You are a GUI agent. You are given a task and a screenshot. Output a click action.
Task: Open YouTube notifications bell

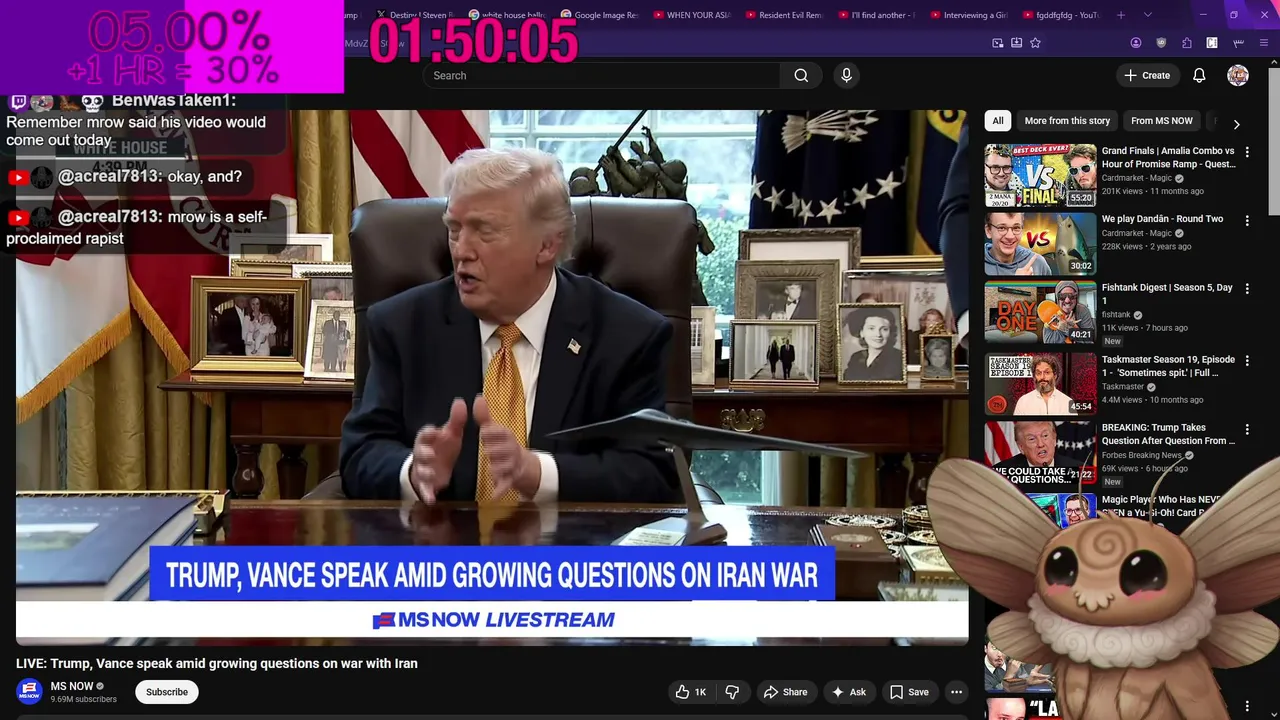coord(1199,75)
